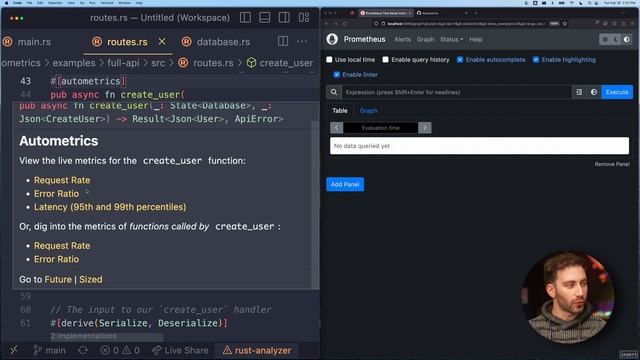Click Prometheus logo icon
Viewport: 640px width, 360px height.
[x=332, y=39]
